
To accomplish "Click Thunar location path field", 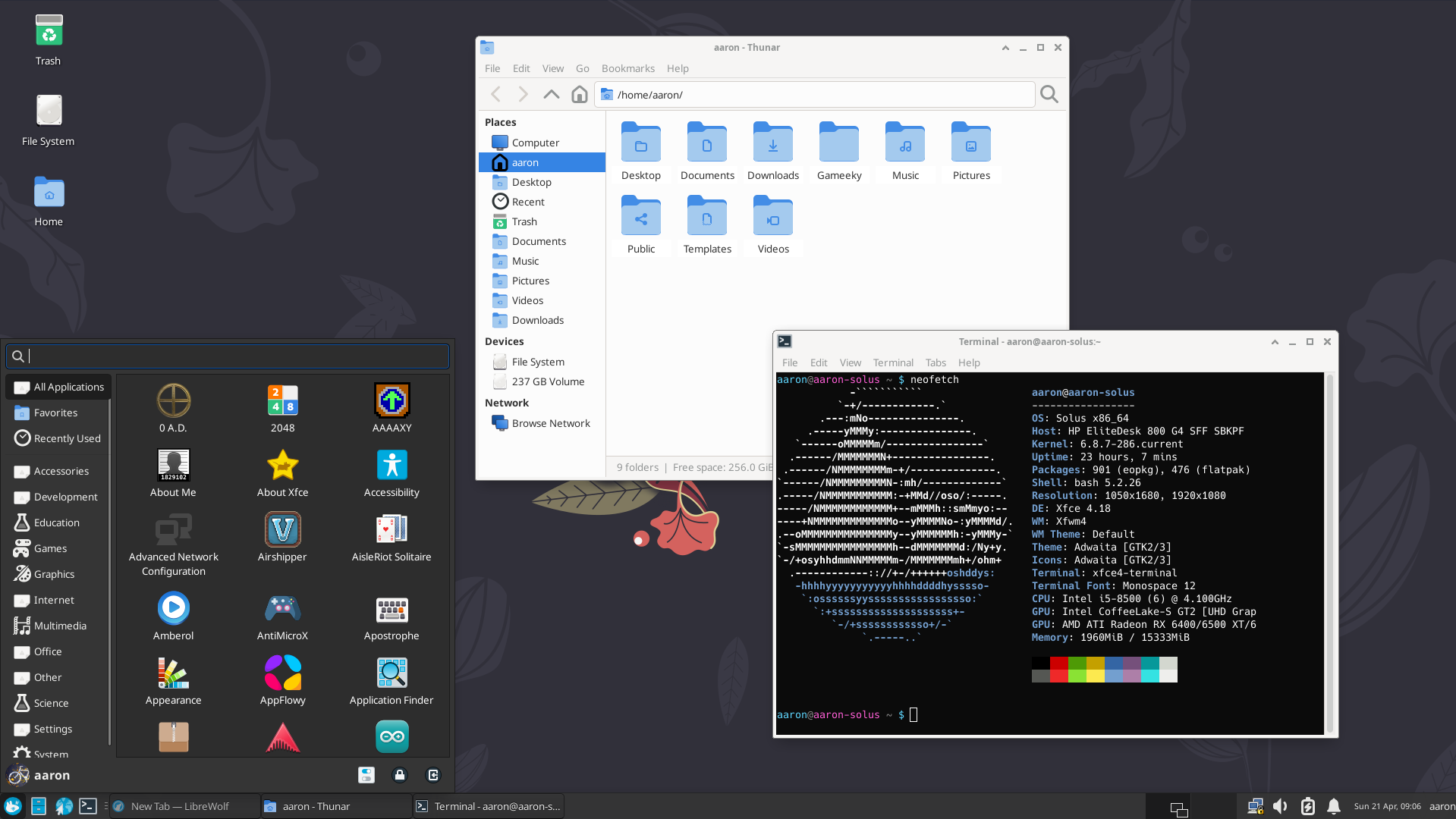I will point(814,95).
